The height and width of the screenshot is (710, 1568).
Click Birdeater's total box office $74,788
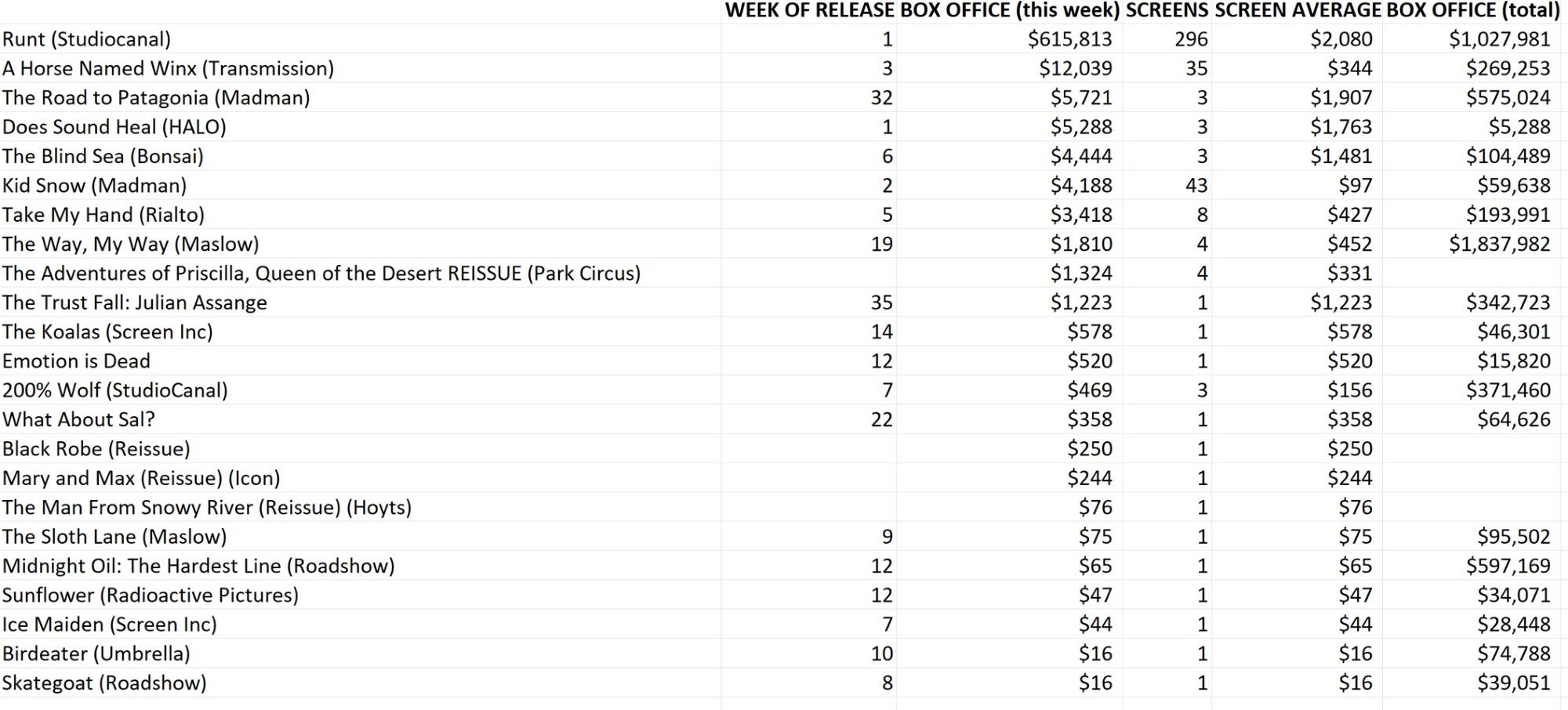point(1513,654)
